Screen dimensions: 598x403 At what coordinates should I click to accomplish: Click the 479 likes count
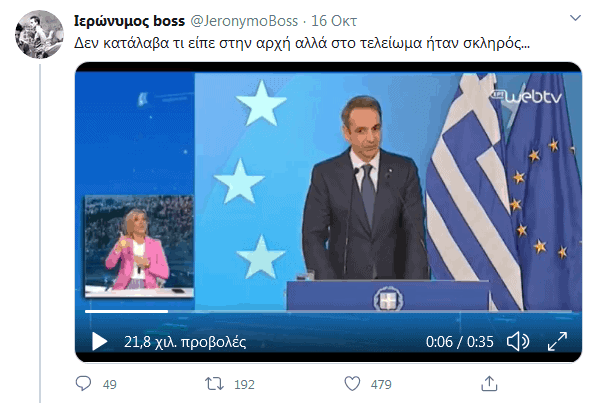point(381,384)
